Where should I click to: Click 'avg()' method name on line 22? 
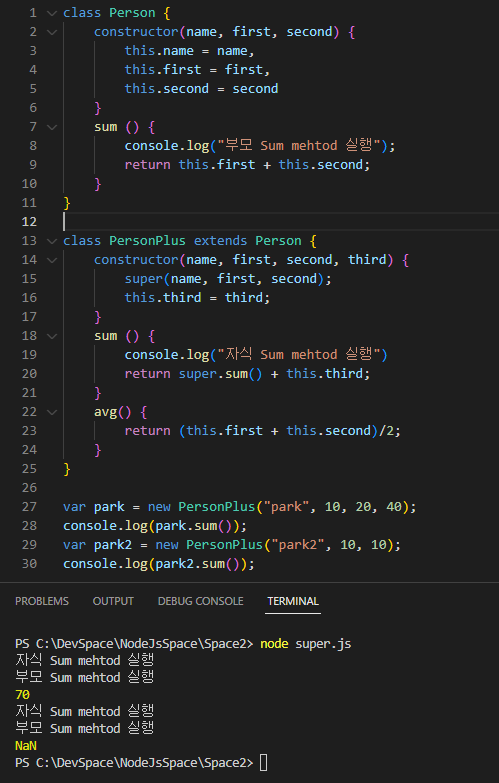(x=113, y=412)
